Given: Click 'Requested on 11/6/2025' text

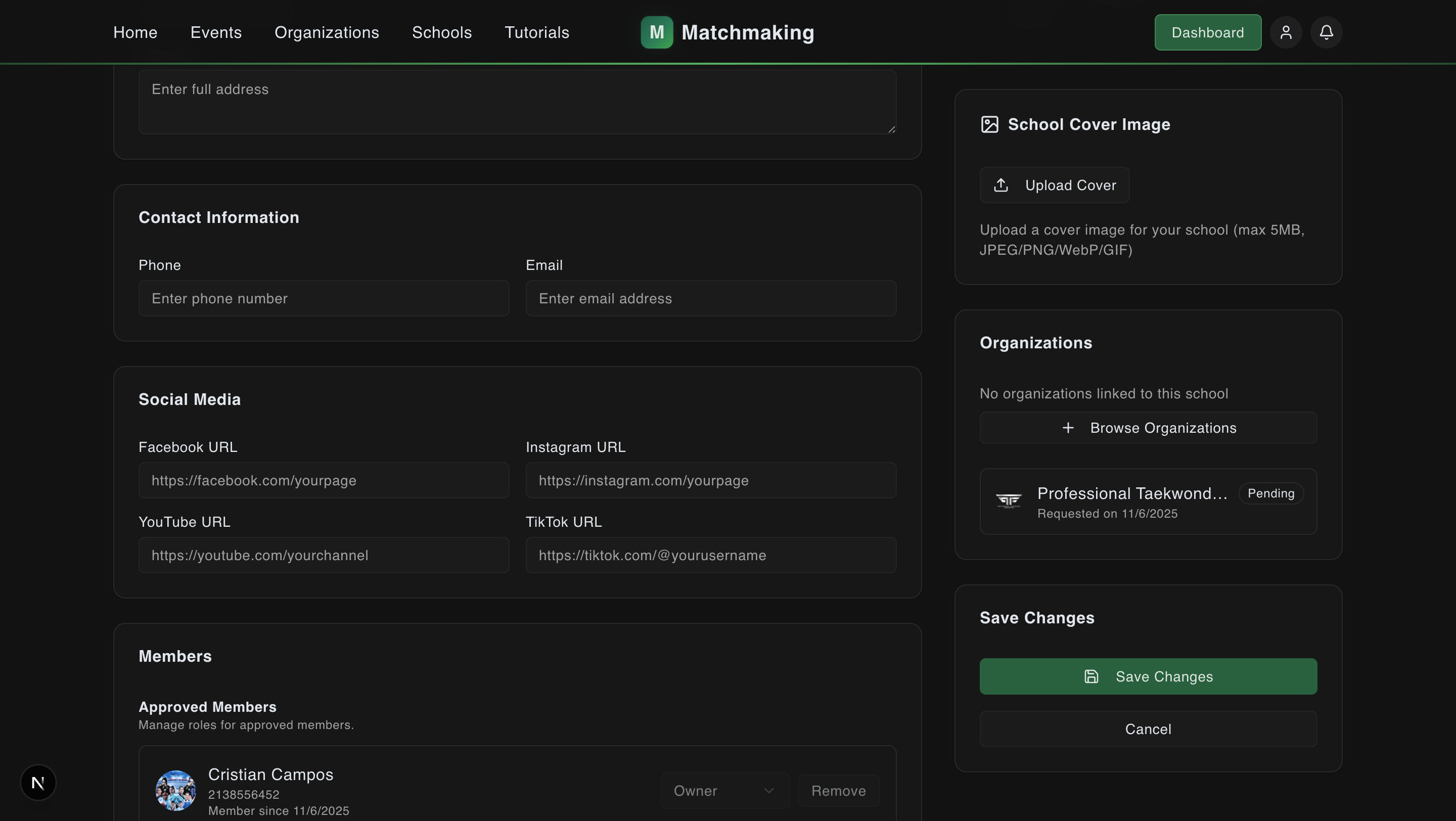Looking at the screenshot, I should (1107, 514).
